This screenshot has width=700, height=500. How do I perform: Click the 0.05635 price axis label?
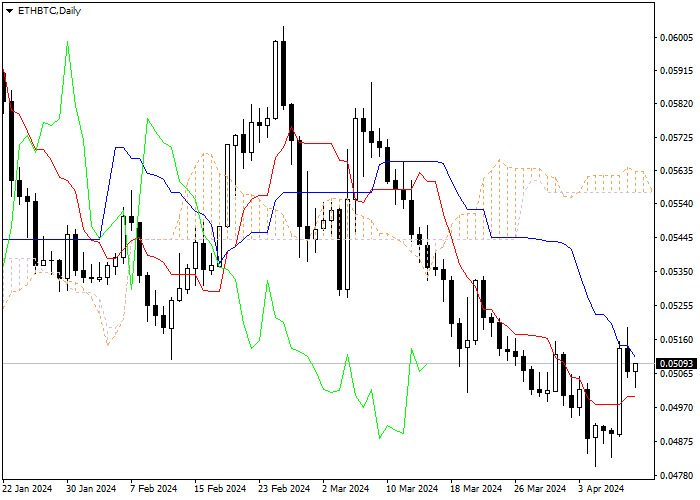point(677,171)
